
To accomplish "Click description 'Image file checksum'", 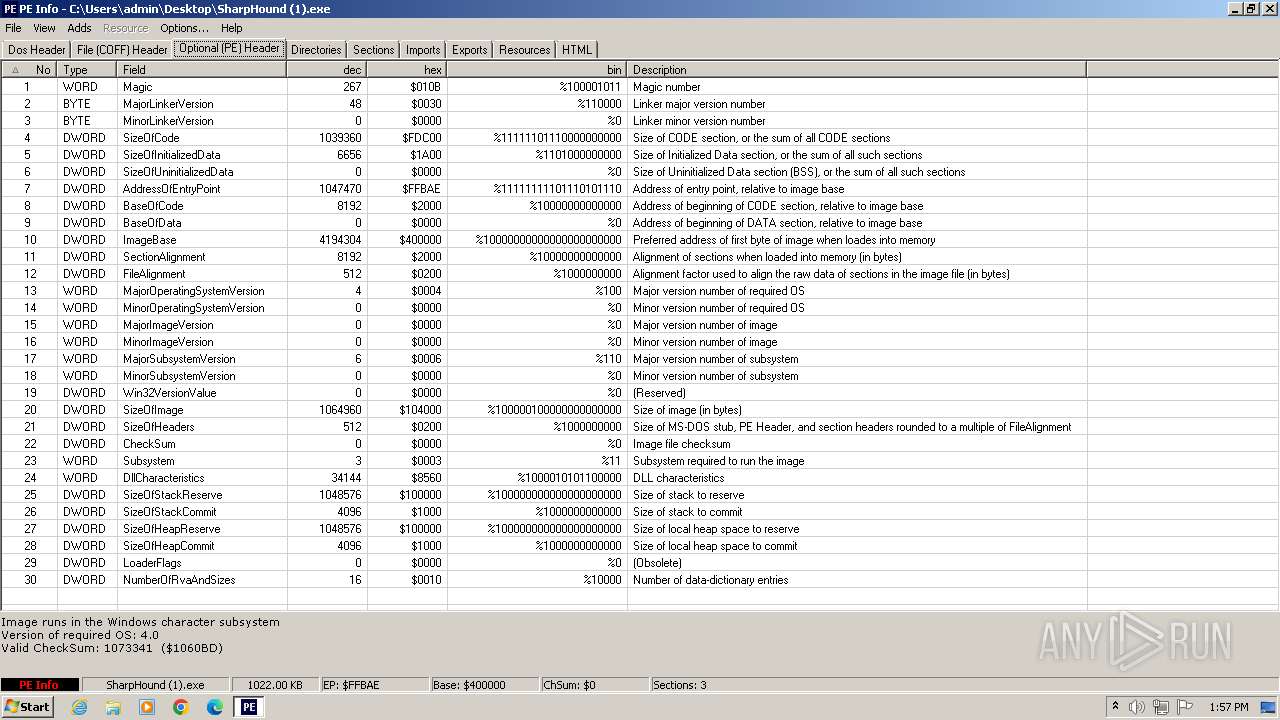I will click(682, 444).
